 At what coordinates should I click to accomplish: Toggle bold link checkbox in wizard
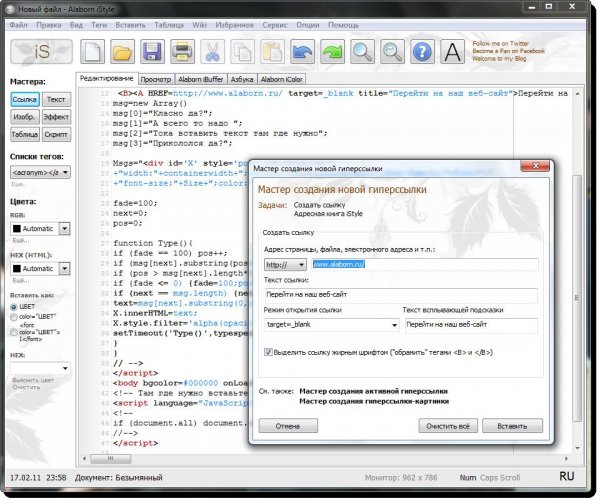(x=268, y=352)
